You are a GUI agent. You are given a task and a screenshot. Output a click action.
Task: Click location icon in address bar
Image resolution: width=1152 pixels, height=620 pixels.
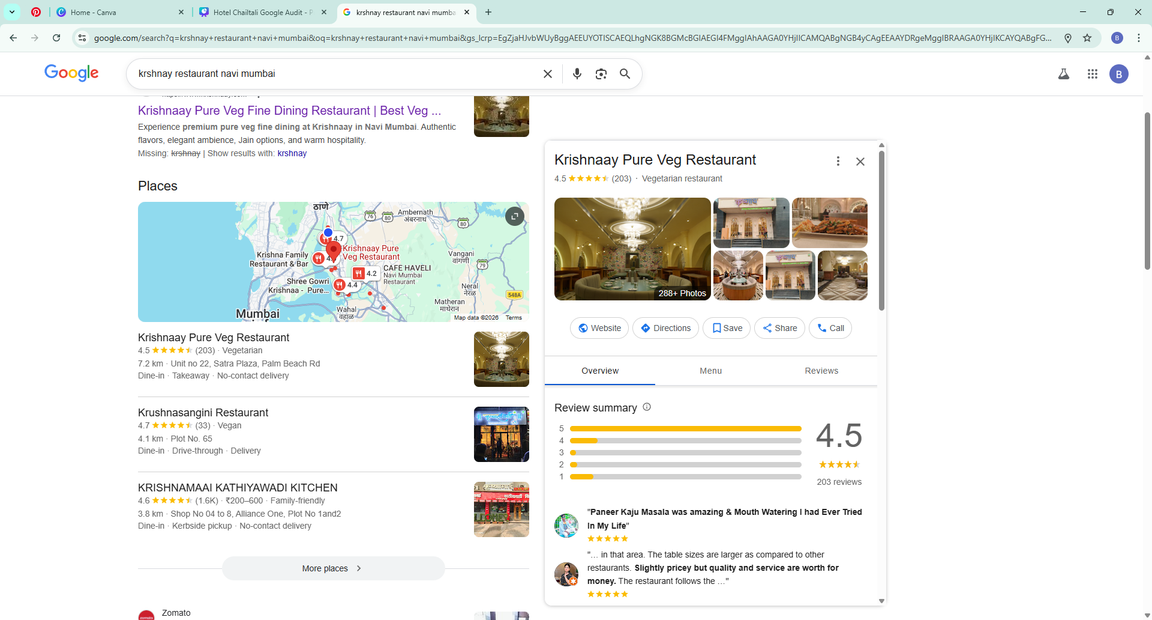[1068, 37]
